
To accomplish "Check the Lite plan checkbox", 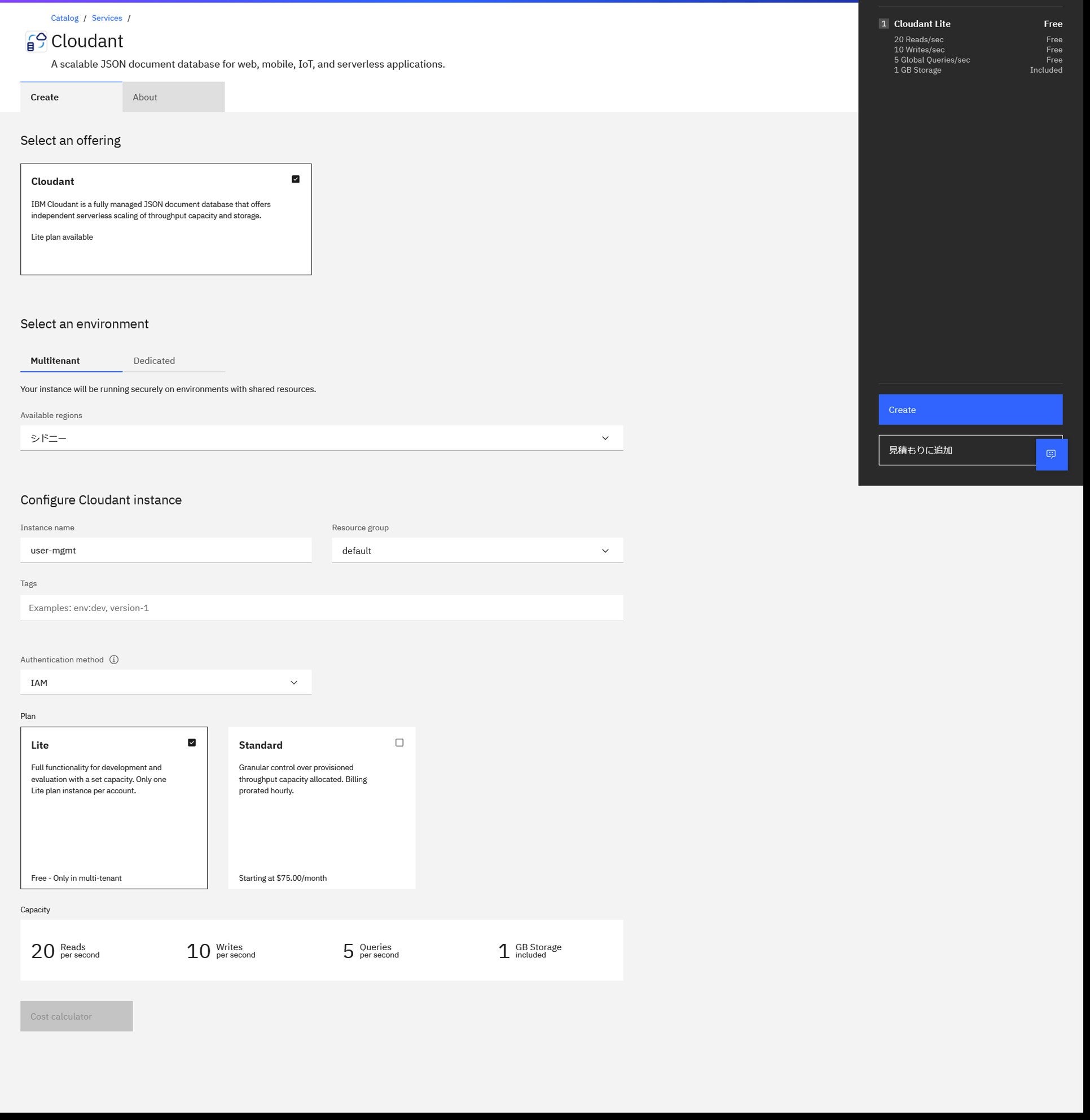I will 192,743.
